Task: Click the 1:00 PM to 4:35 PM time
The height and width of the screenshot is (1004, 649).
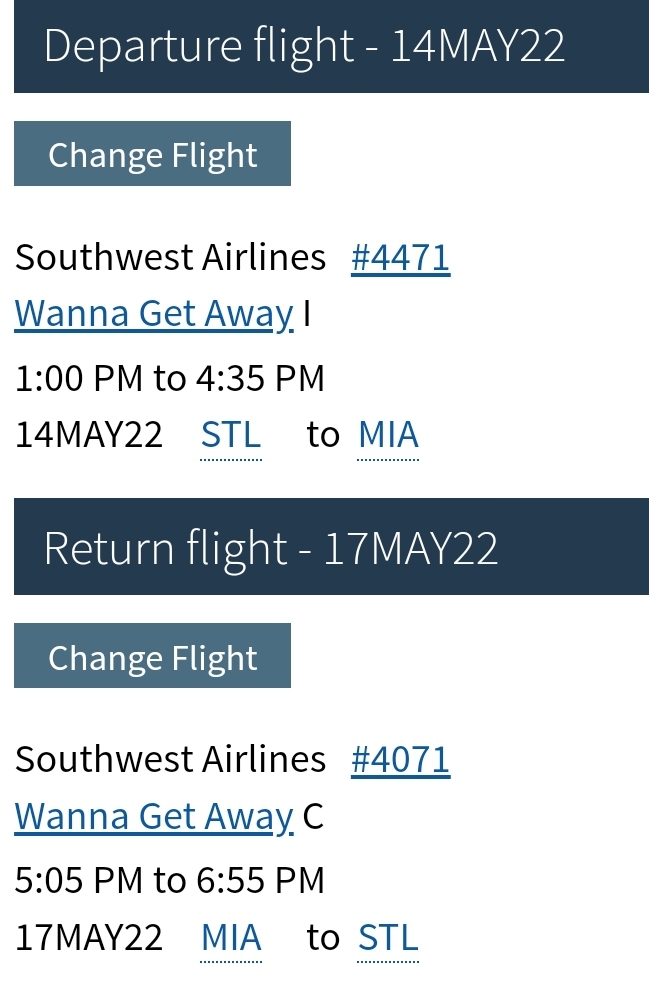Action: pyautogui.click(x=170, y=378)
